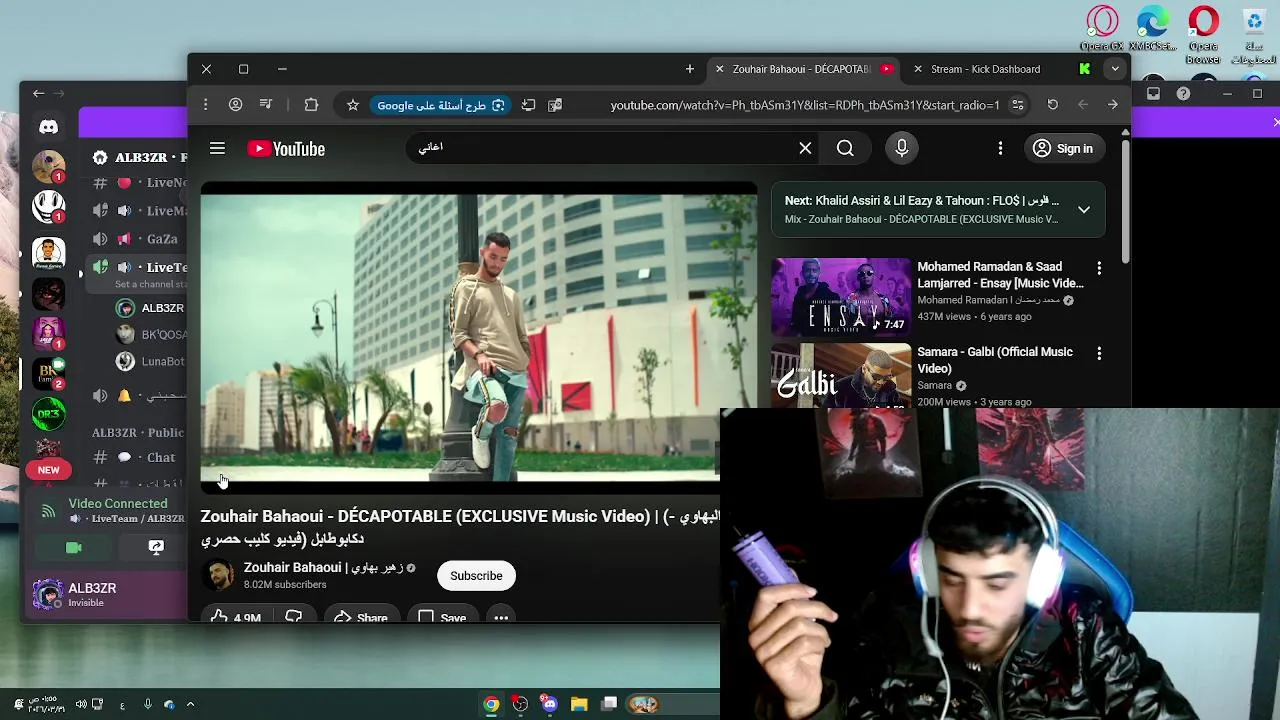Toggle Discord camera video button

pyautogui.click(x=73, y=547)
